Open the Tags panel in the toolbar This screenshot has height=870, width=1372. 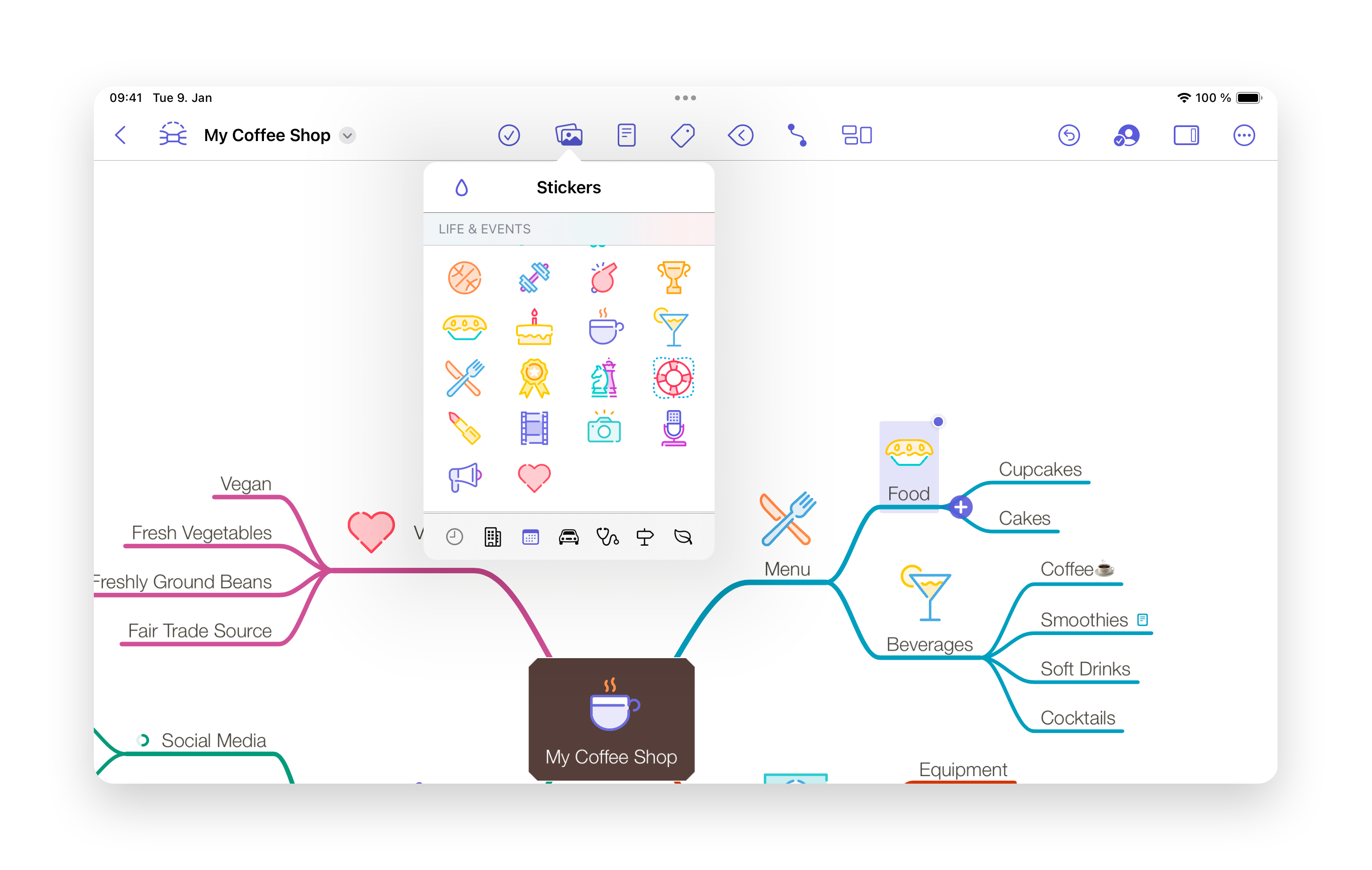(x=683, y=135)
